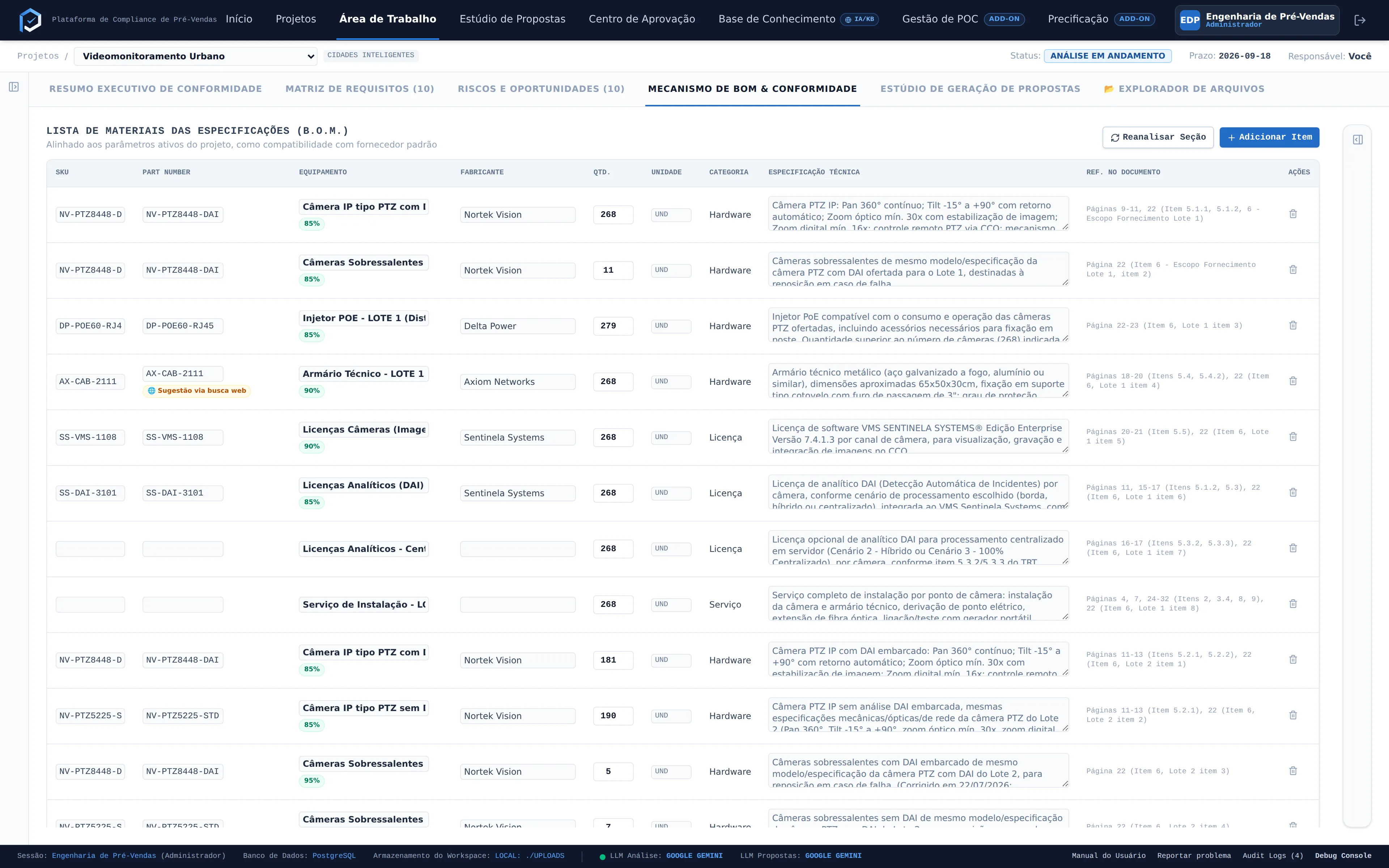Click the green LLM status dot
Screen dimensions: 1389x868
(x=602, y=856)
